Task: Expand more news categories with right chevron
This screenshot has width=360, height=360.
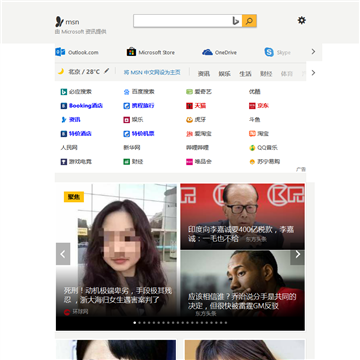Action: [313, 73]
